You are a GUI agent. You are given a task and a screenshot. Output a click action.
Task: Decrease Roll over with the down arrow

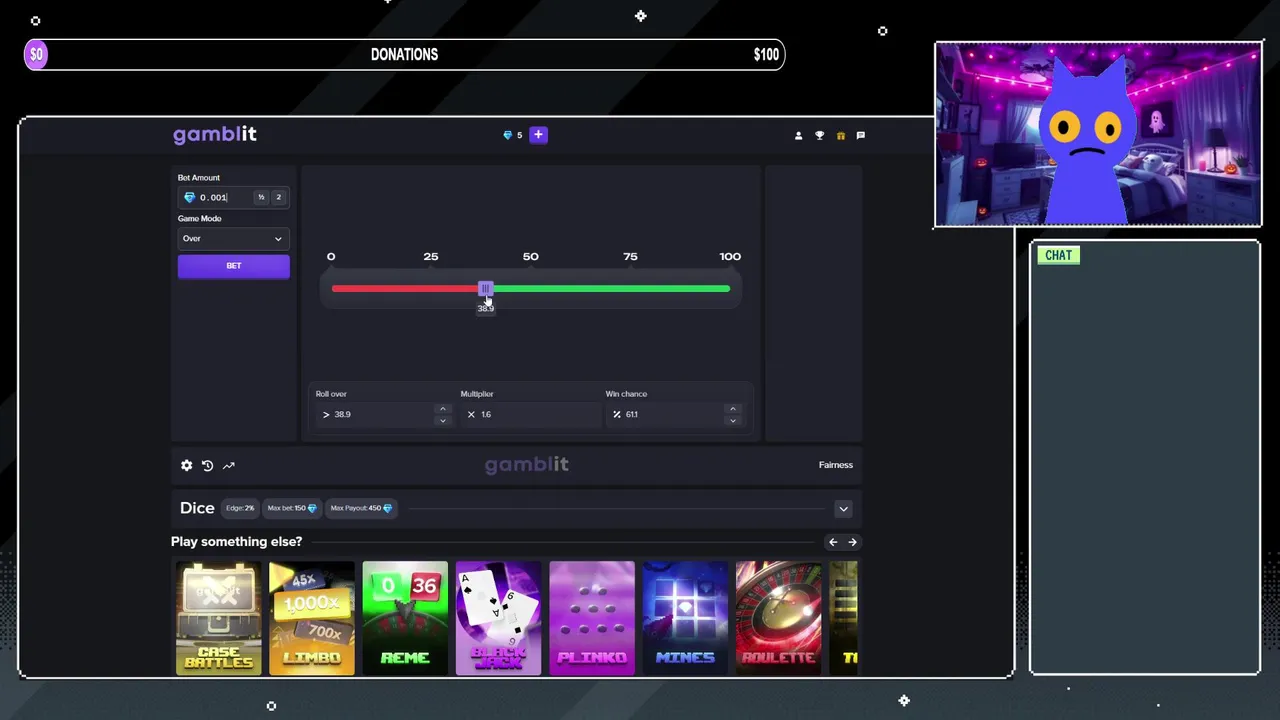pos(443,420)
